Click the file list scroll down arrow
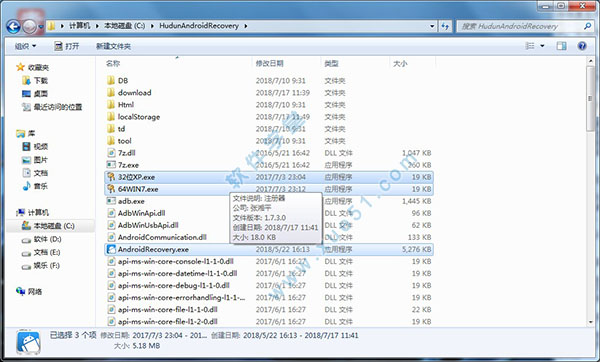This screenshot has height=362, width=600. (x=591, y=322)
